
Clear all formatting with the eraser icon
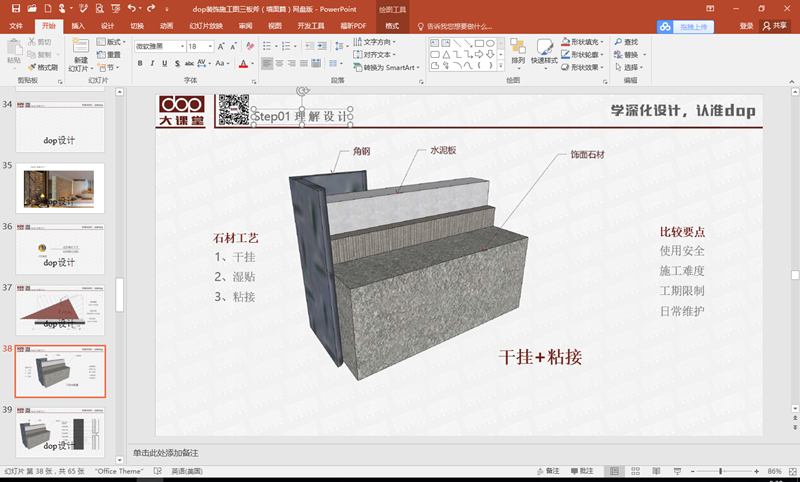tap(250, 46)
